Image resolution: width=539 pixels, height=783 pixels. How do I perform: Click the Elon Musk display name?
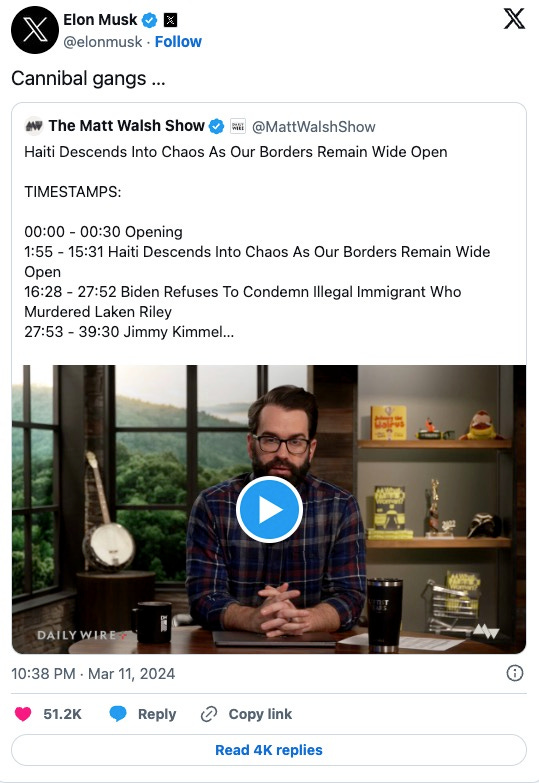[x=100, y=19]
